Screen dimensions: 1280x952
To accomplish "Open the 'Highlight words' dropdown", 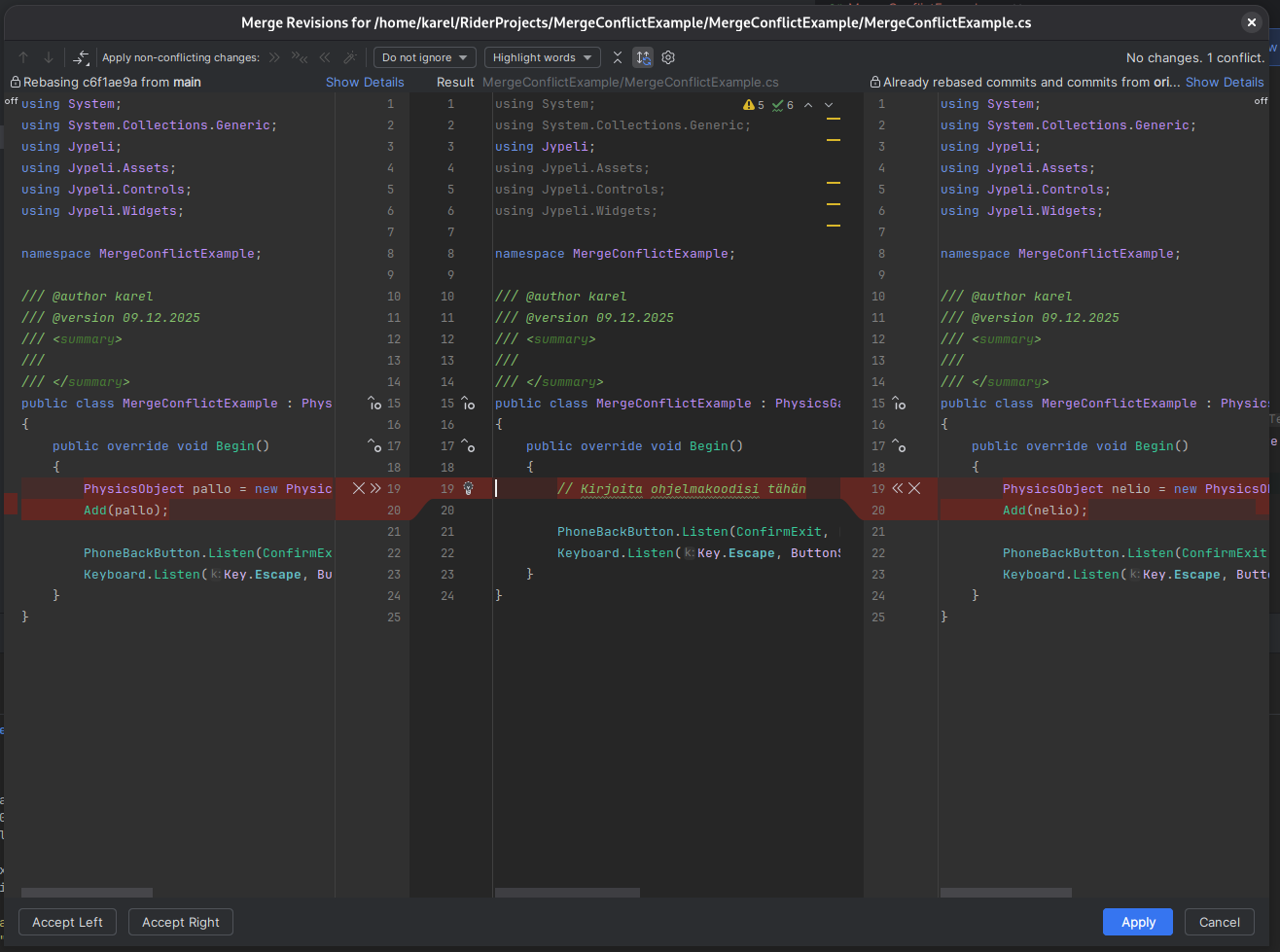I will click(x=542, y=58).
